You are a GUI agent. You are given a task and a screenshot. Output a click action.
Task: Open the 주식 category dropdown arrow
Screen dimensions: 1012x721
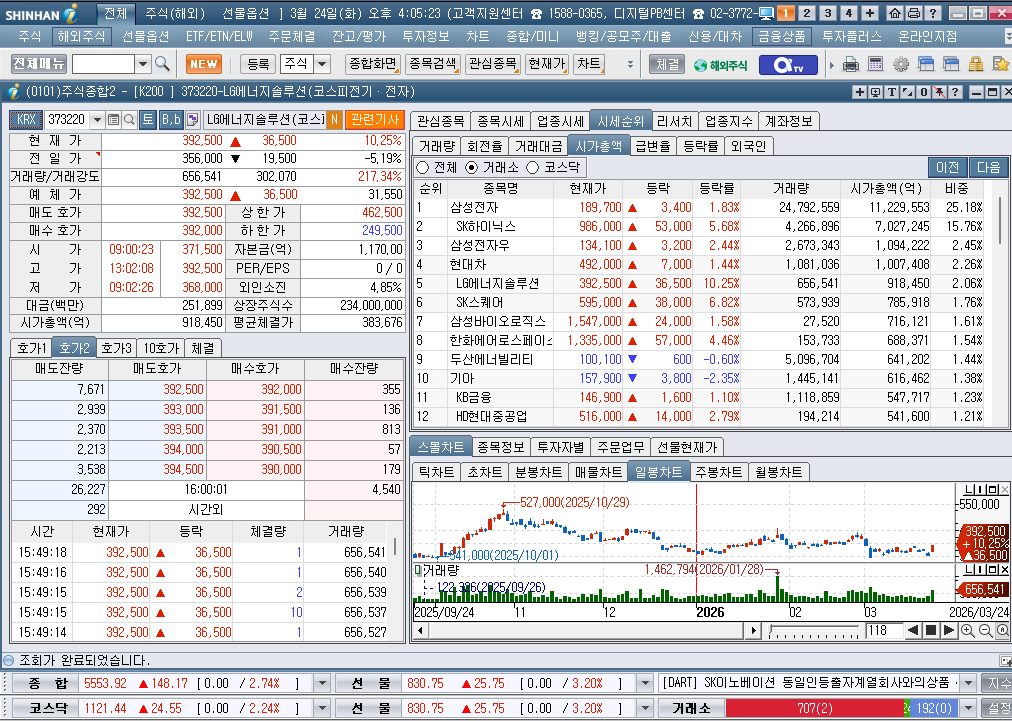322,63
